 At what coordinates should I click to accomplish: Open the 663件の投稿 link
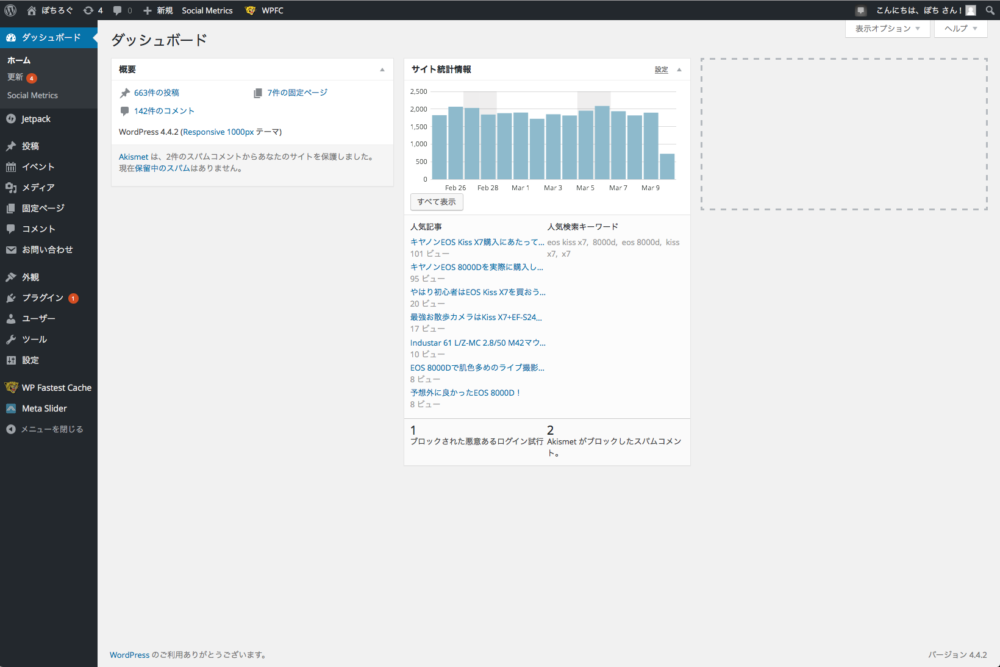(156, 93)
